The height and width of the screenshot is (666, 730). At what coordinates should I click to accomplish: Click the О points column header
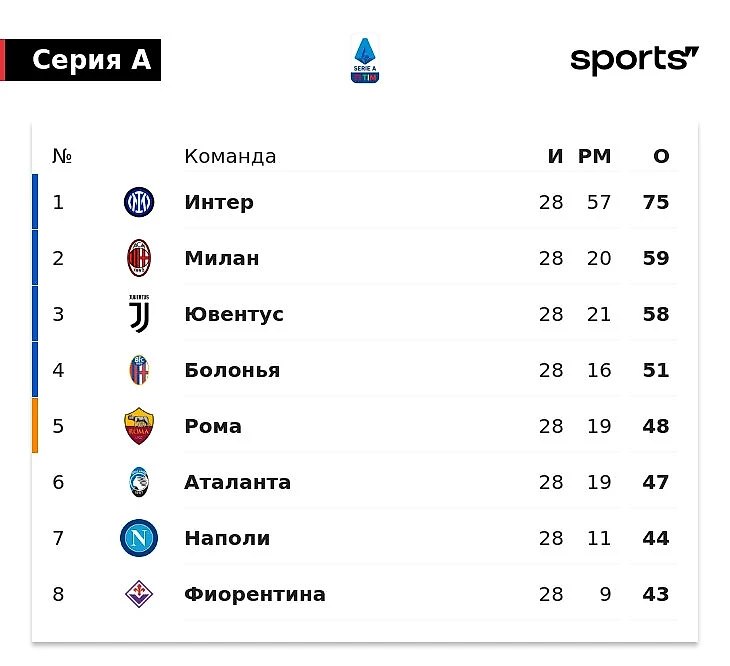pyautogui.click(x=661, y=156)
